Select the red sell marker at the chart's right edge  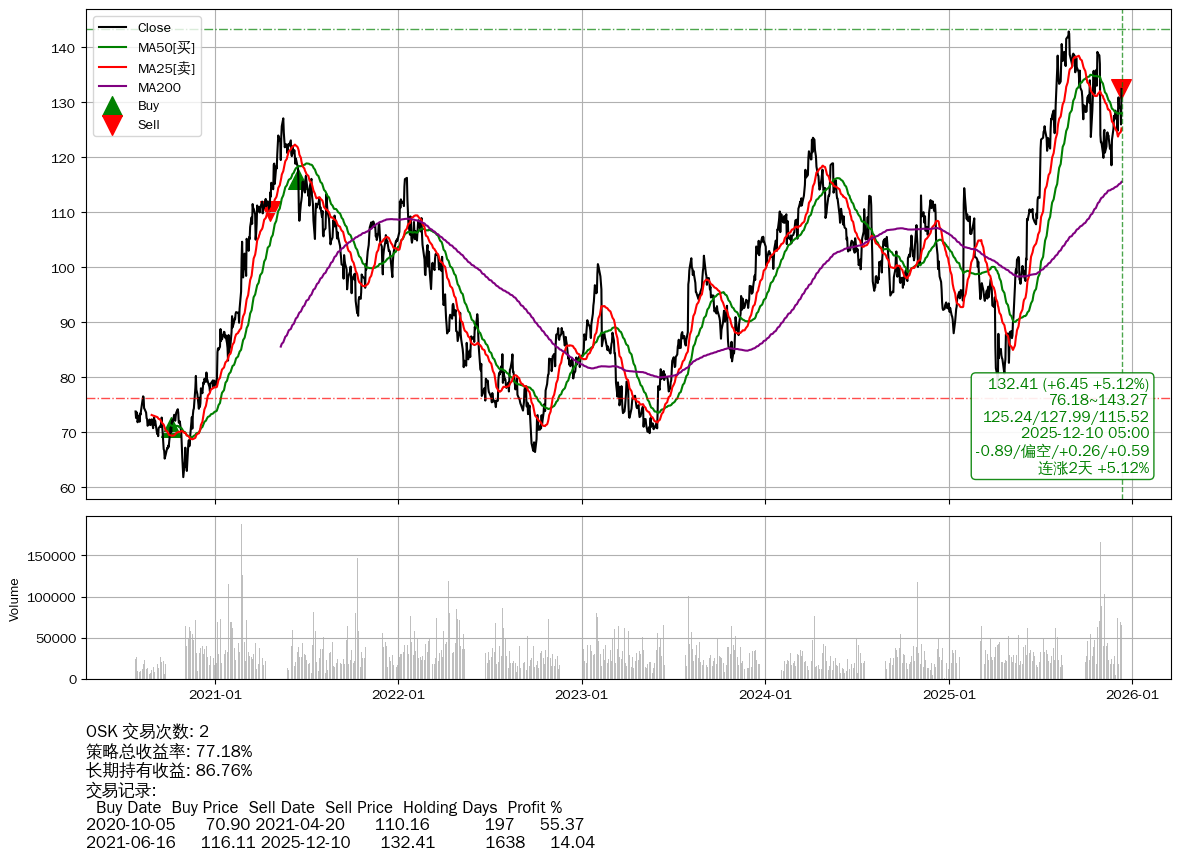[1121, 88]
